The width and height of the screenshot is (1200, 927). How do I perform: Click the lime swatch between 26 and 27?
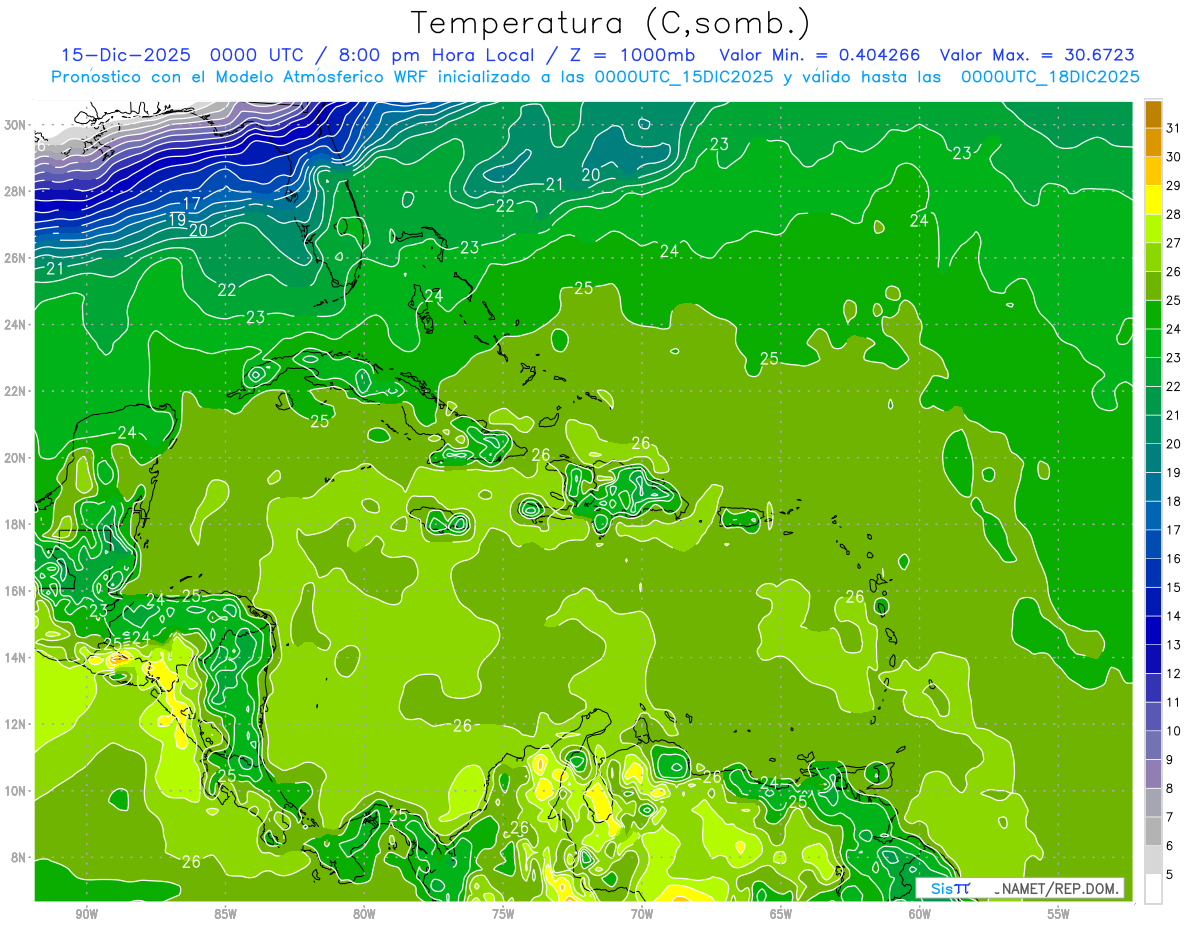click(1153, 257)
